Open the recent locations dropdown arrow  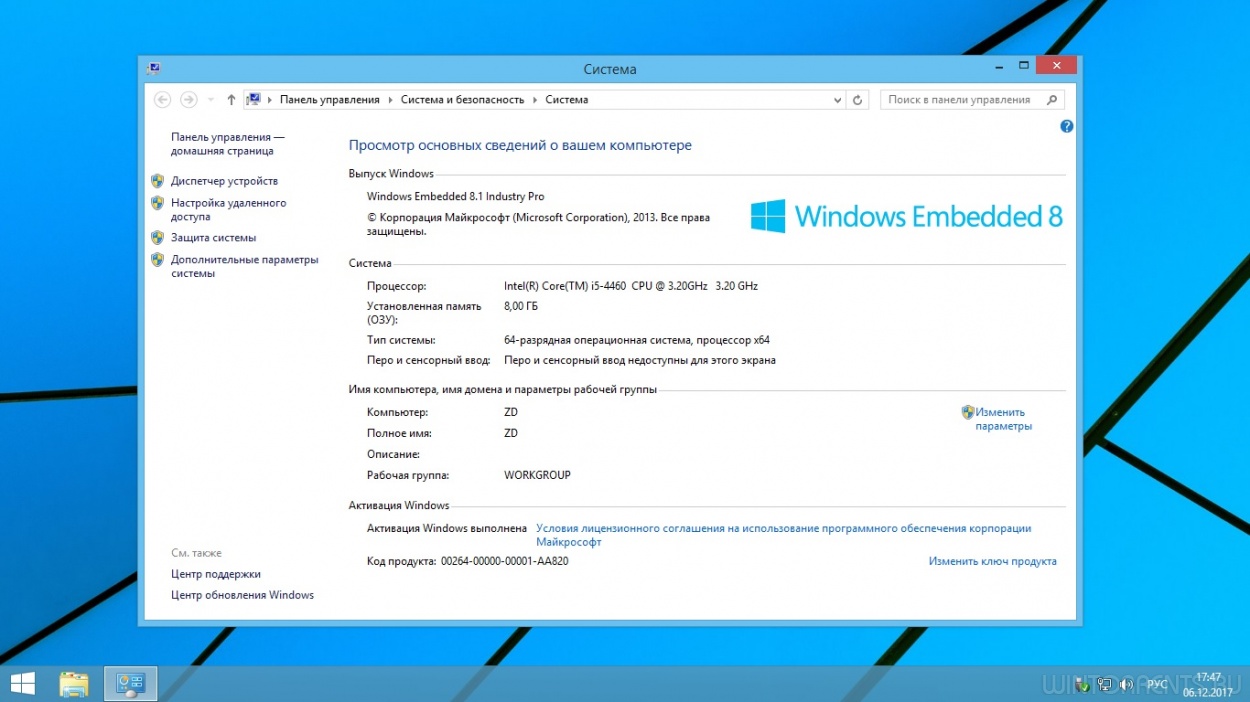point(211,100)
